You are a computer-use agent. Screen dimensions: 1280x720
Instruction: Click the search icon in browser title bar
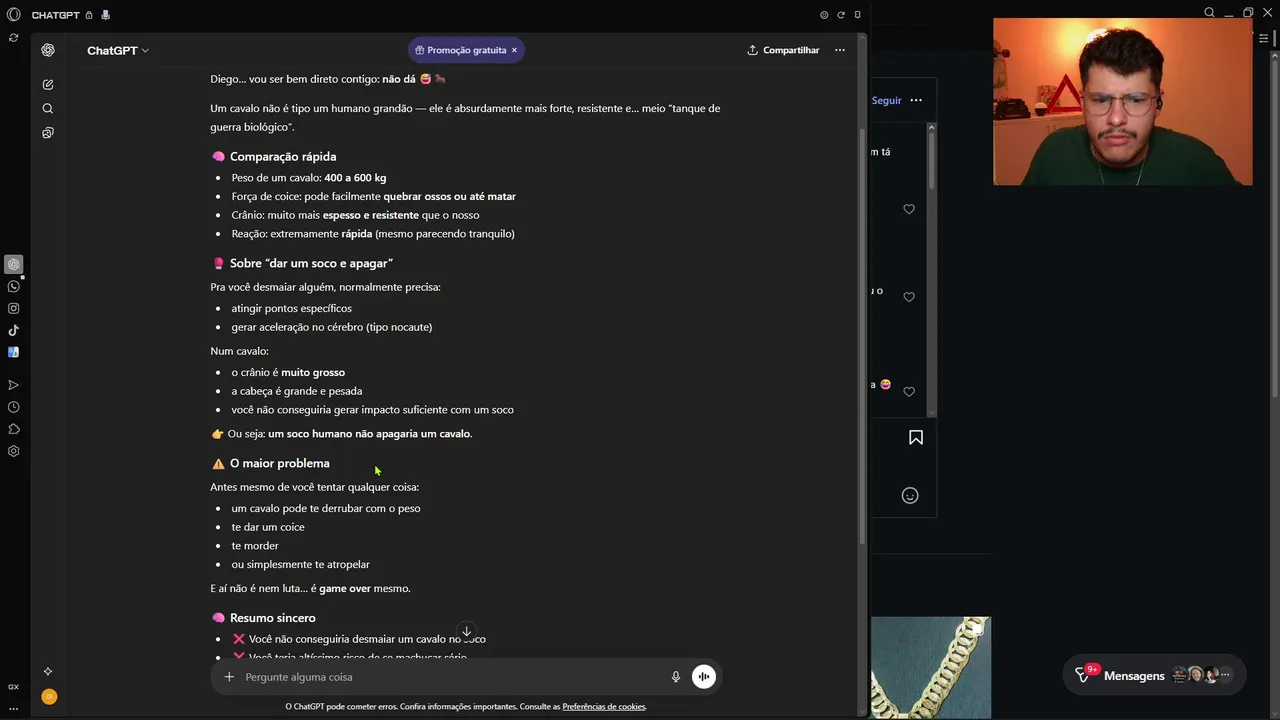(x=1209, y=13)
